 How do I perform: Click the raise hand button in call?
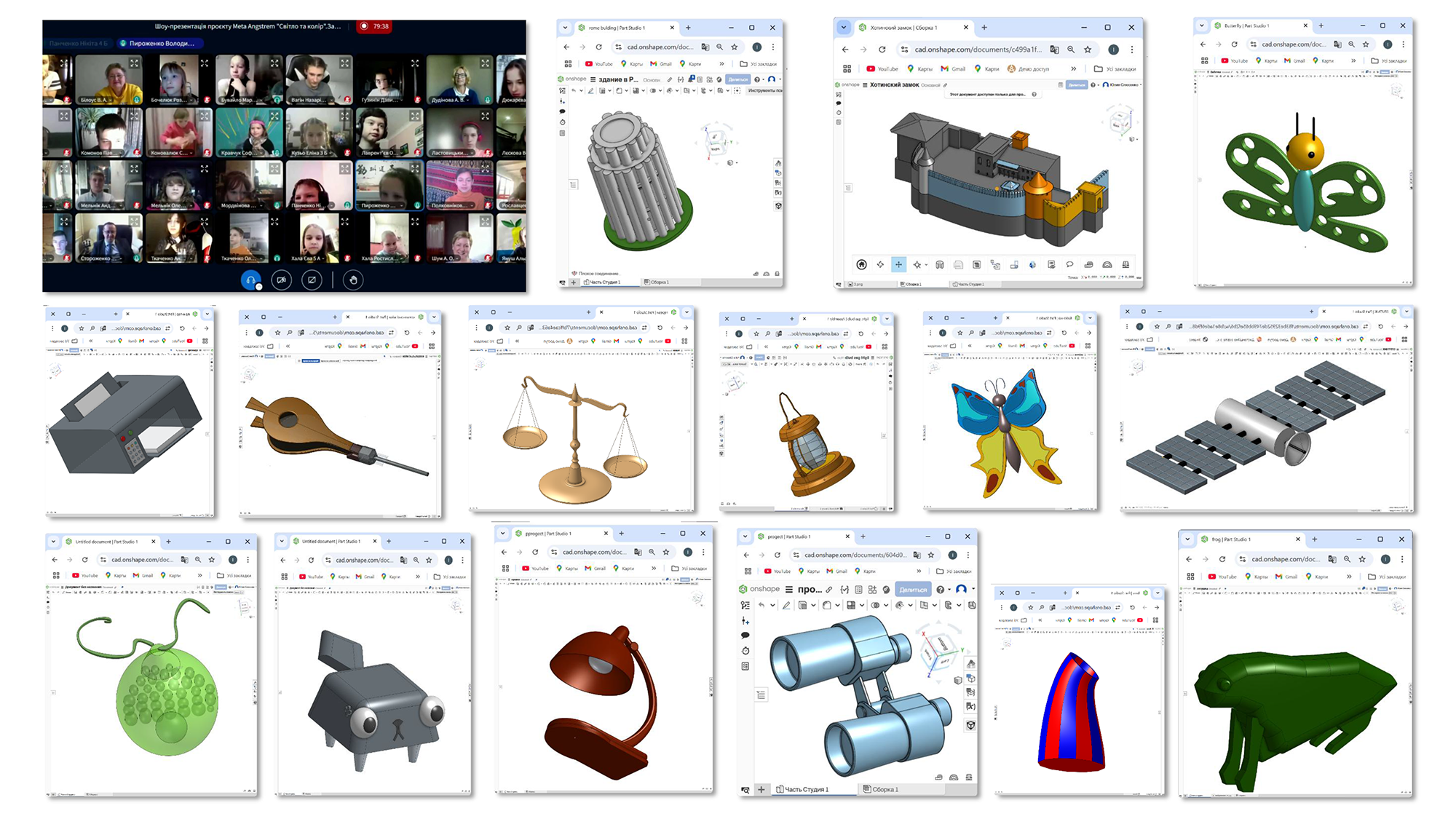coord(353,280)
